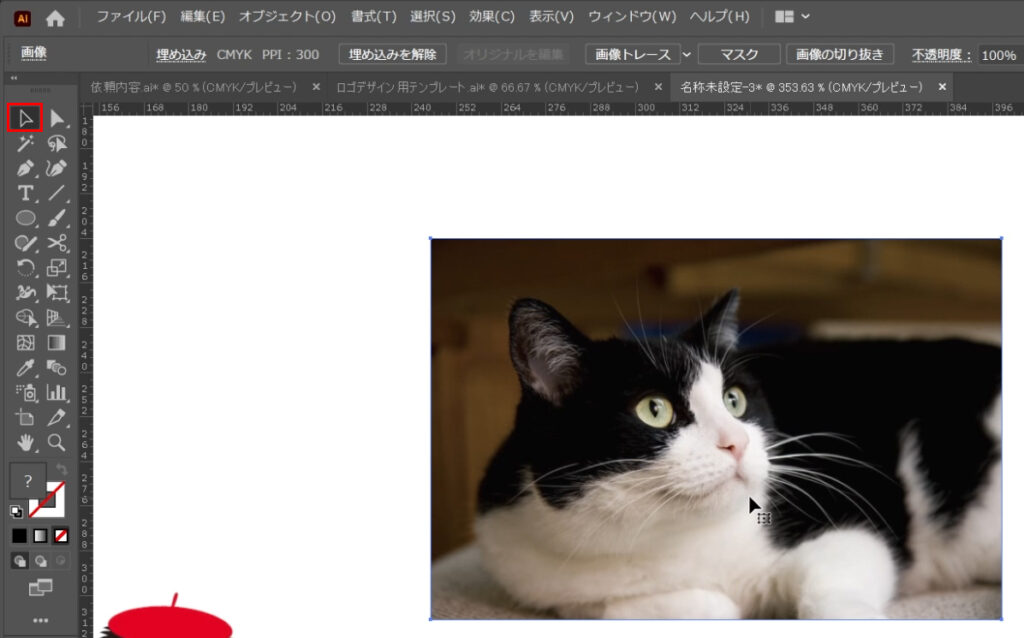Viewport: 1024px width, 638px height.
Task: Select the Direct Selection tool
Action: tap(57, 118)
